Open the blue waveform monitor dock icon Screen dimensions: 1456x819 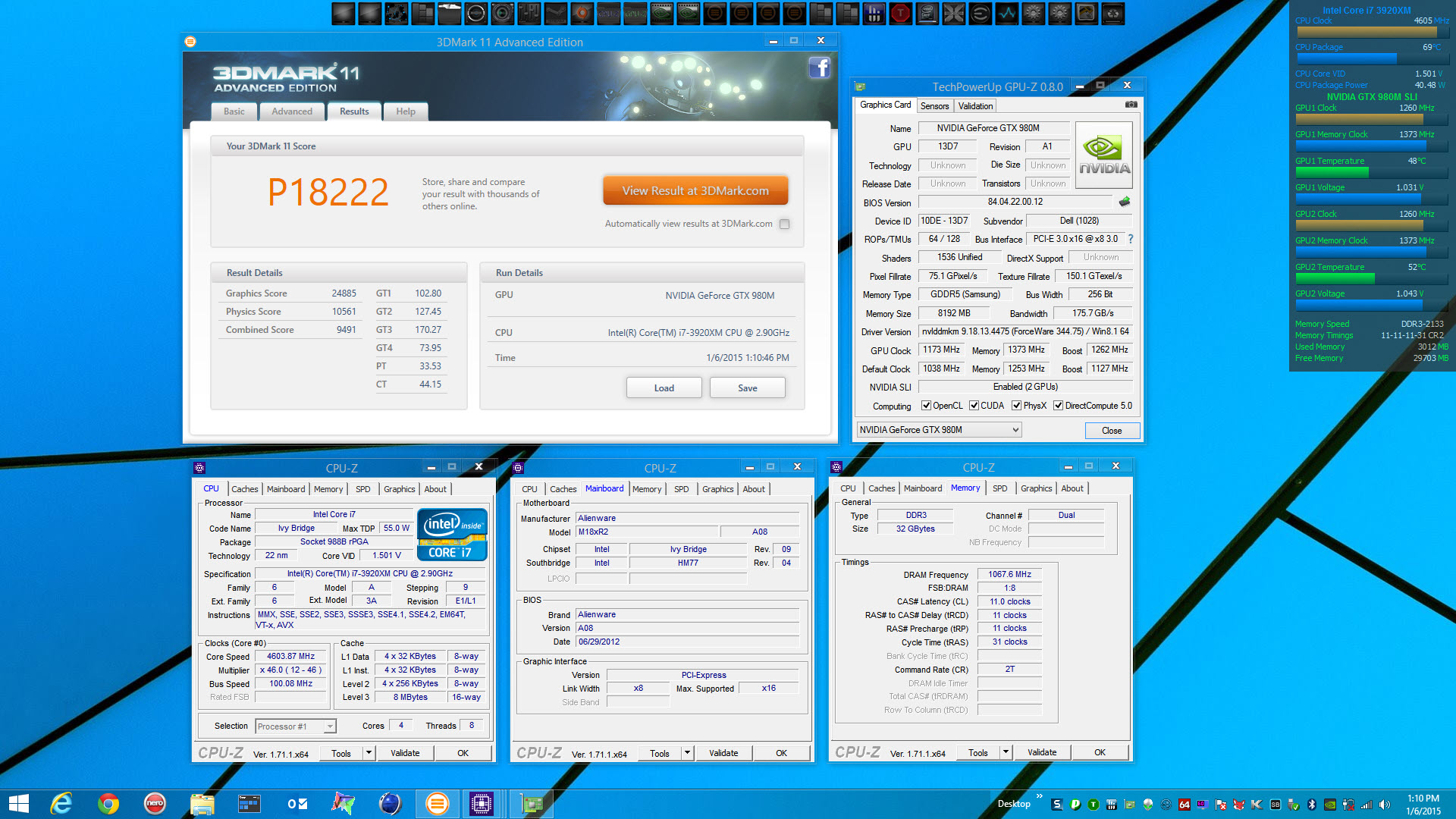[x=1006, y=13]
